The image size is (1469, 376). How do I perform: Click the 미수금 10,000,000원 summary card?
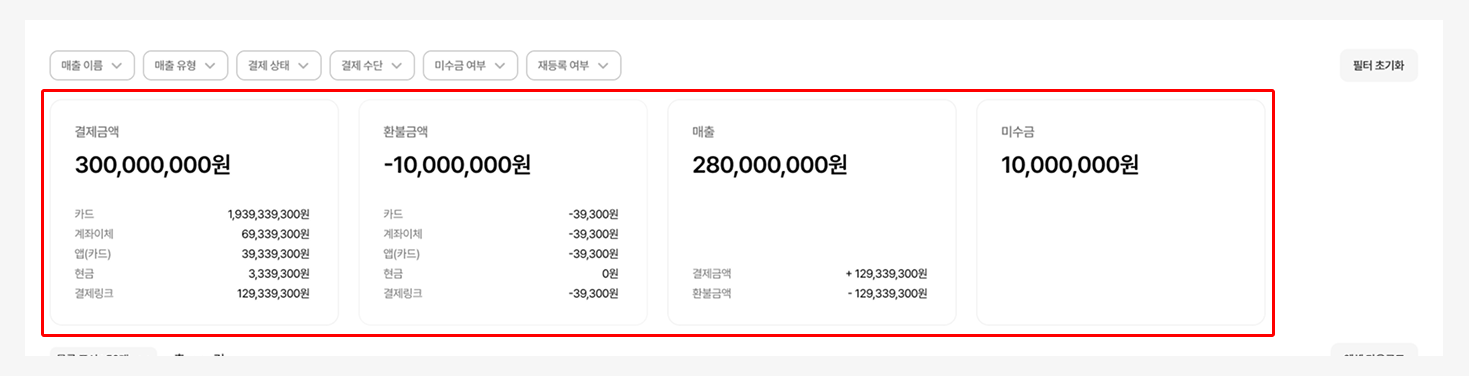1121,212
